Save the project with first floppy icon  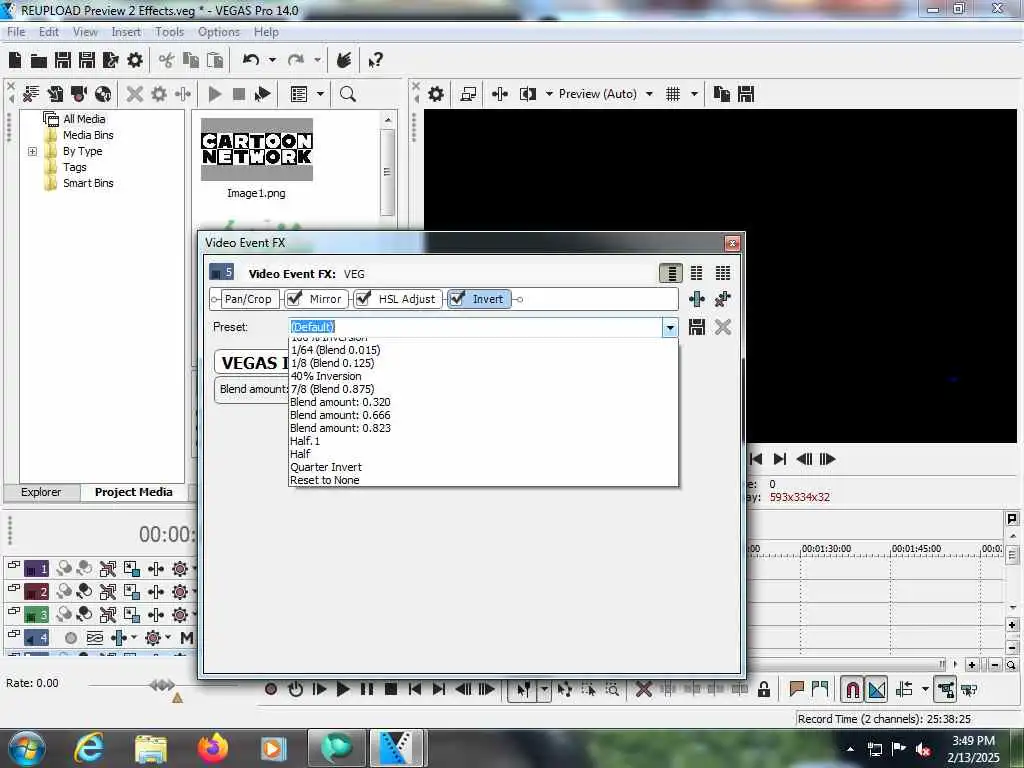pos(63,60)
